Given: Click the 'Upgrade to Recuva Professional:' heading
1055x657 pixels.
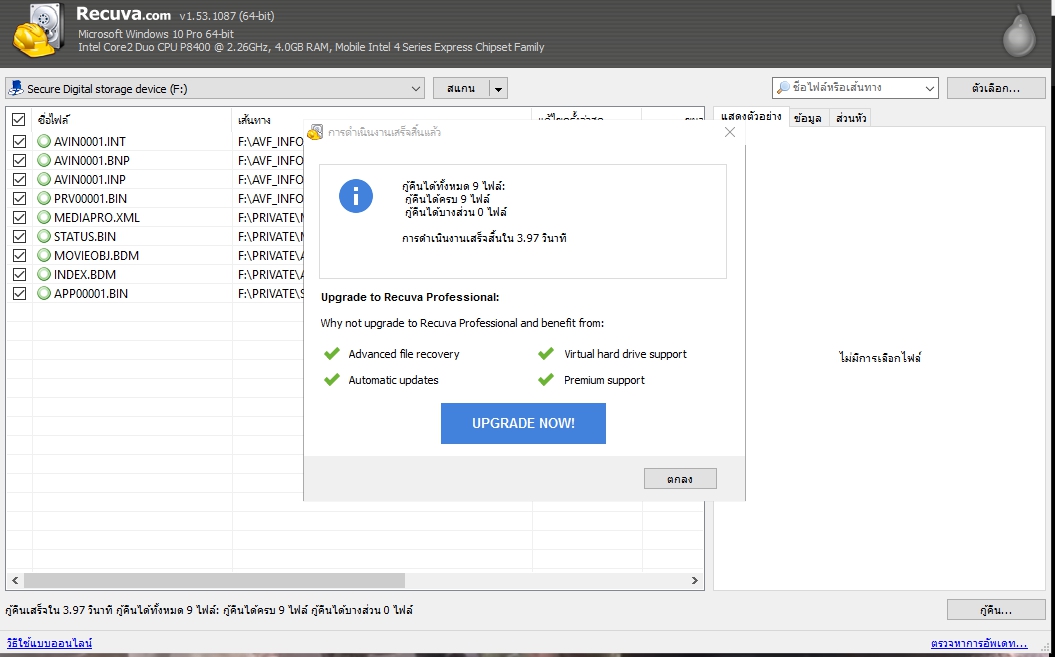Looking at the screenshot, I should pyautogui.click(x=410, y=297).
